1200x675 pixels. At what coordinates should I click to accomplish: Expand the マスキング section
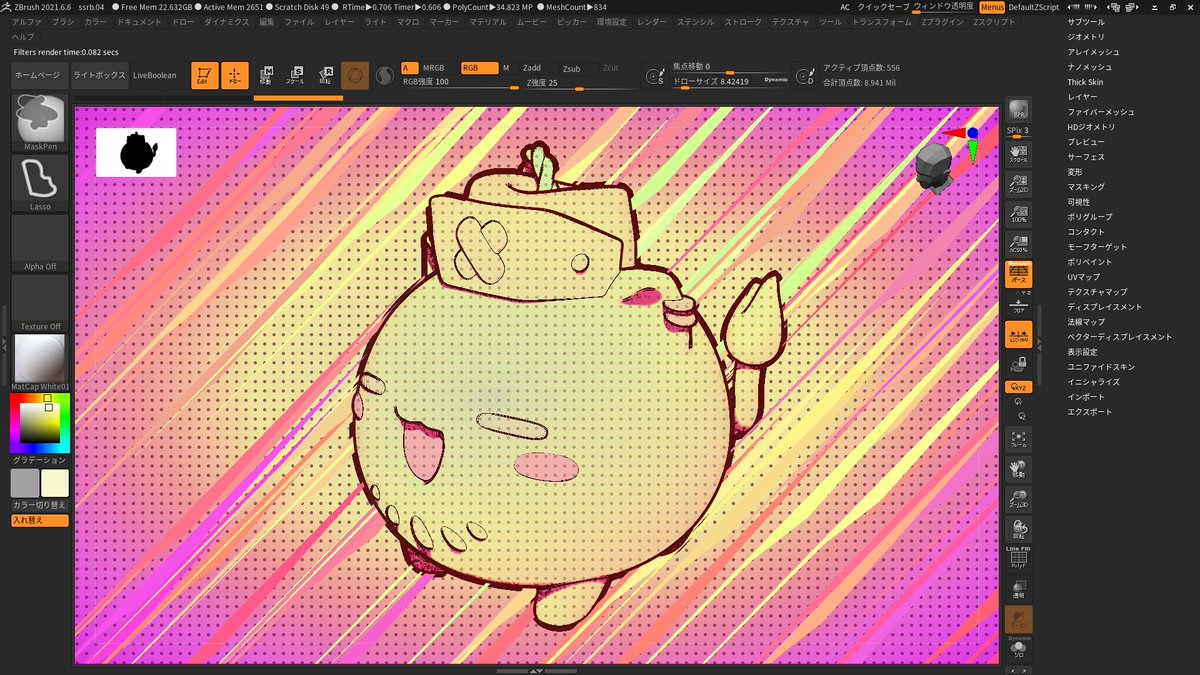(x=1086, y=187)
